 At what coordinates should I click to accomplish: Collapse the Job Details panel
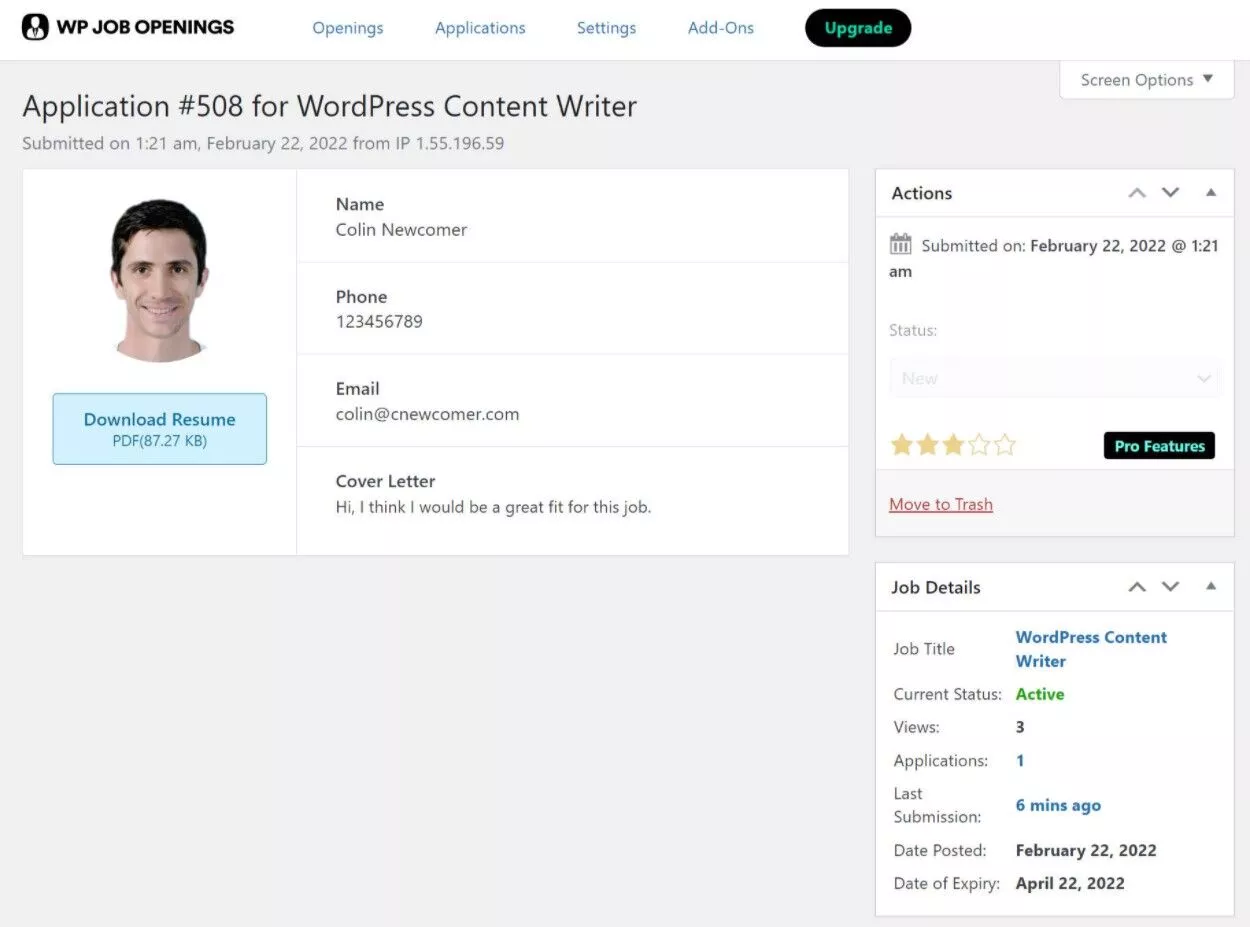1211,587
